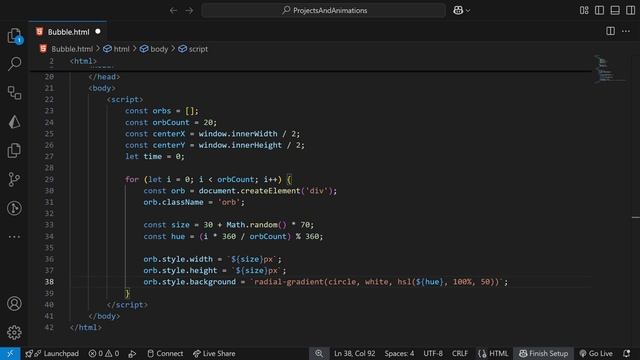Open the Manage gear icon
Screen dimensions: 640x360
click(x=14, y=332)
